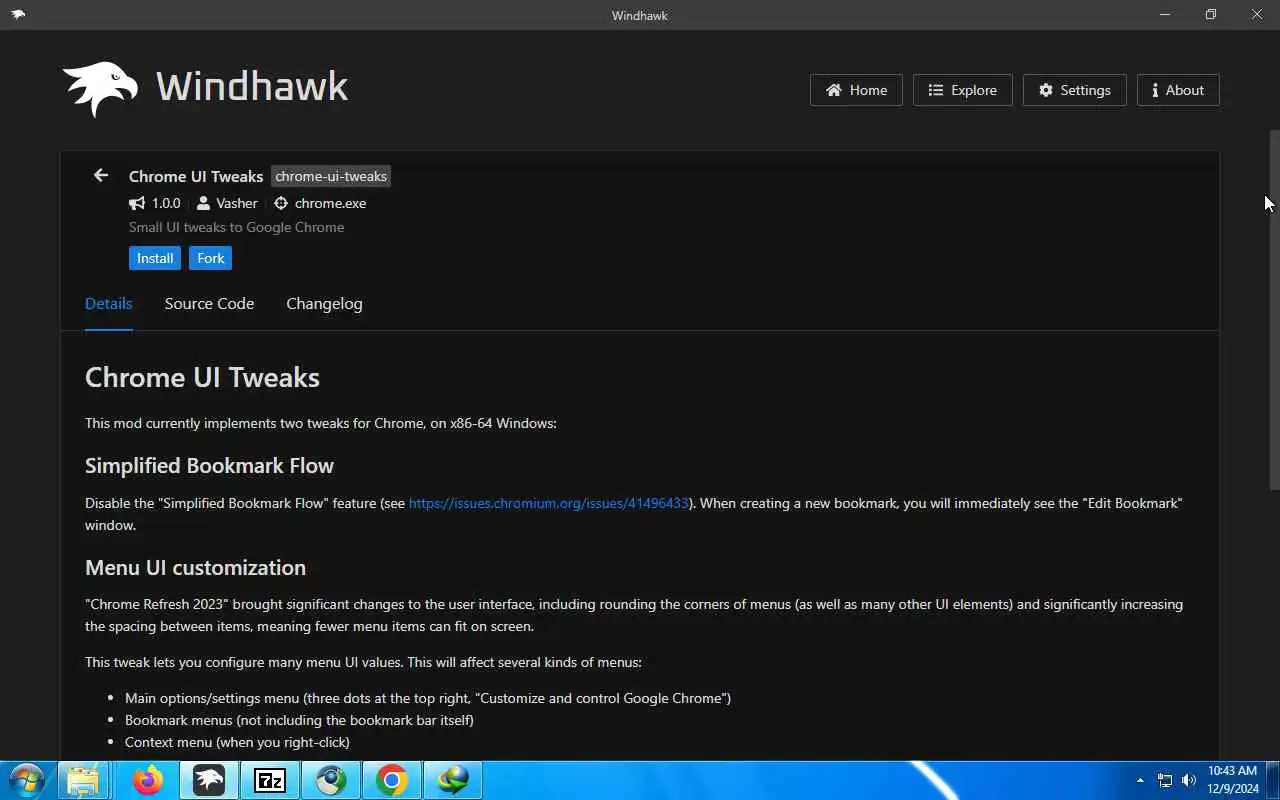Open Windows Explorer from the taskbar
This screenshot has height=800, width=1280.
tap(83, 780)
